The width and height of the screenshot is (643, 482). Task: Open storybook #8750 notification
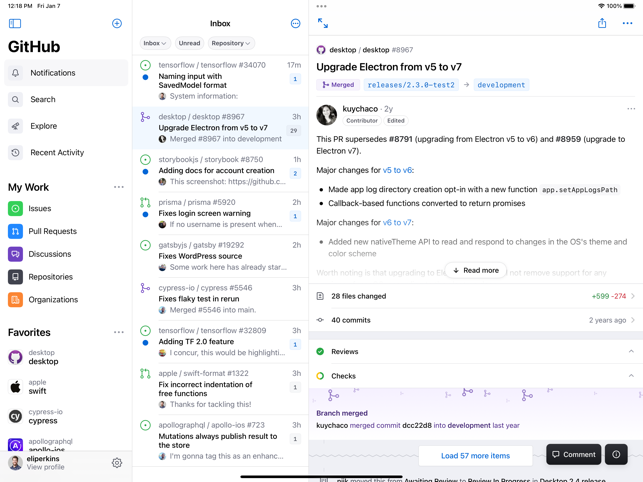(220, 171)
